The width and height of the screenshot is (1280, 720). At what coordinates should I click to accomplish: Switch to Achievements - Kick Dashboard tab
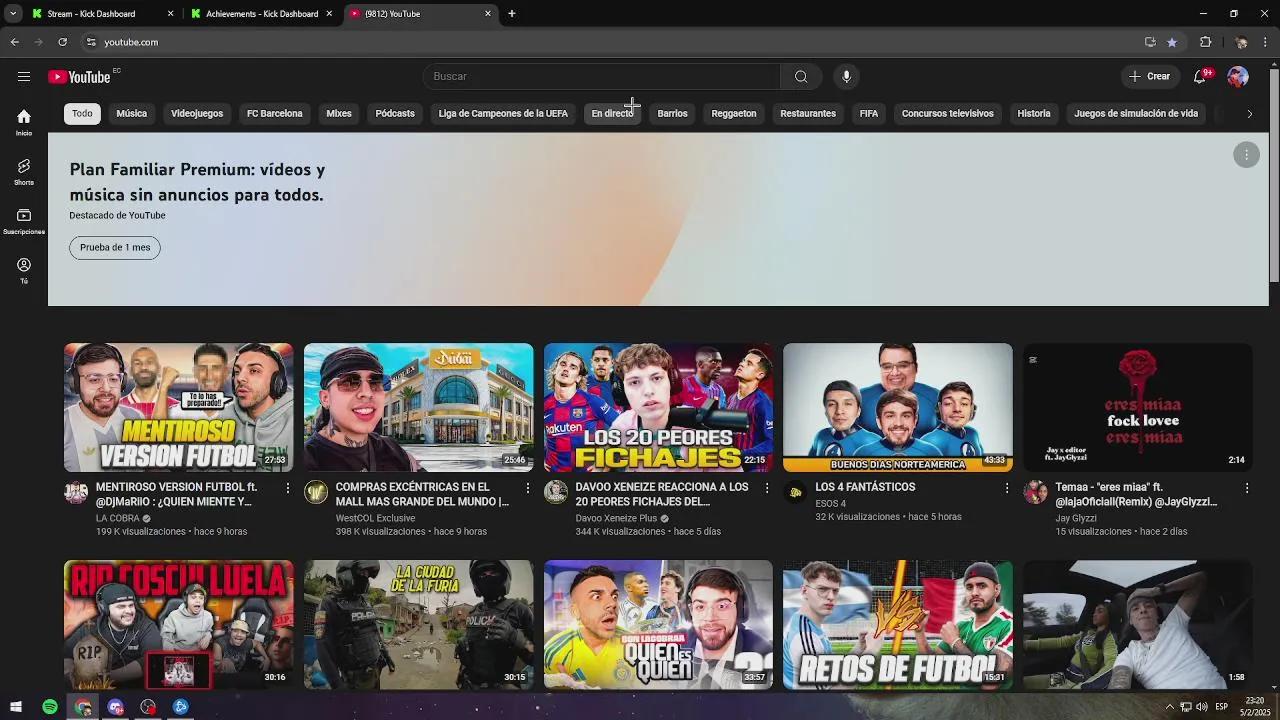tap(260, 14)
